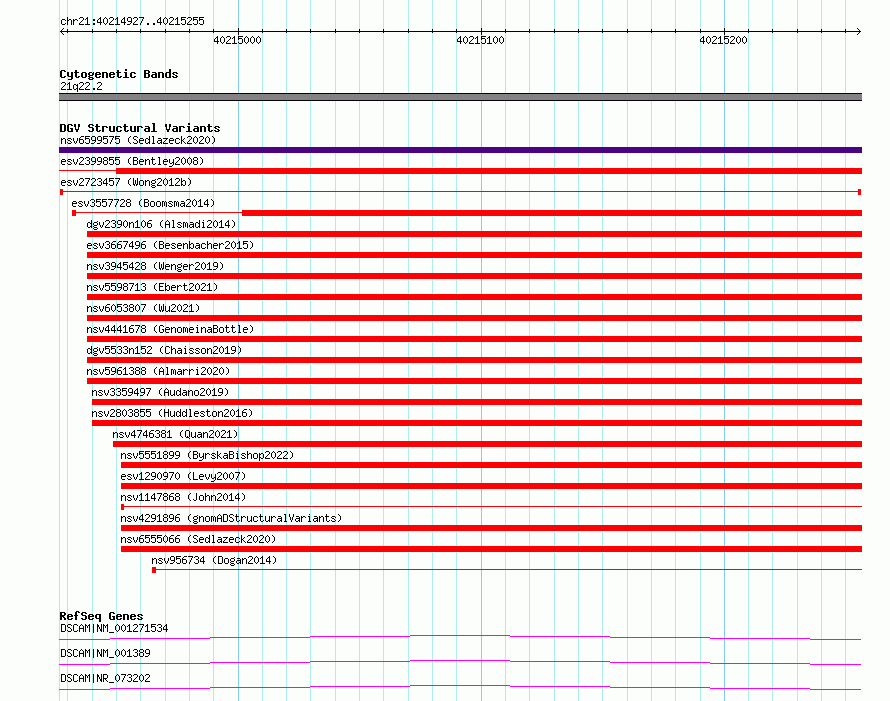Open variant esv2723457 (Wong2012b)
890x701 pixels.
(x=126, y=182)
